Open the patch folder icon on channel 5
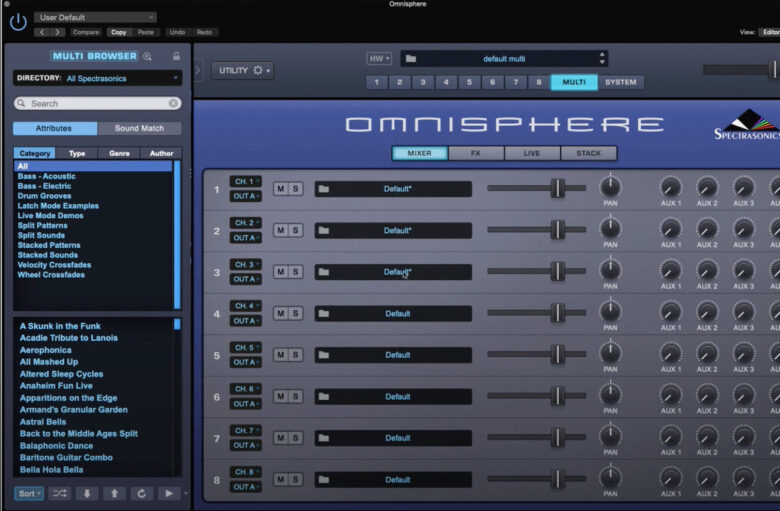This screenshot has height=511, width=780. point(324,355)
